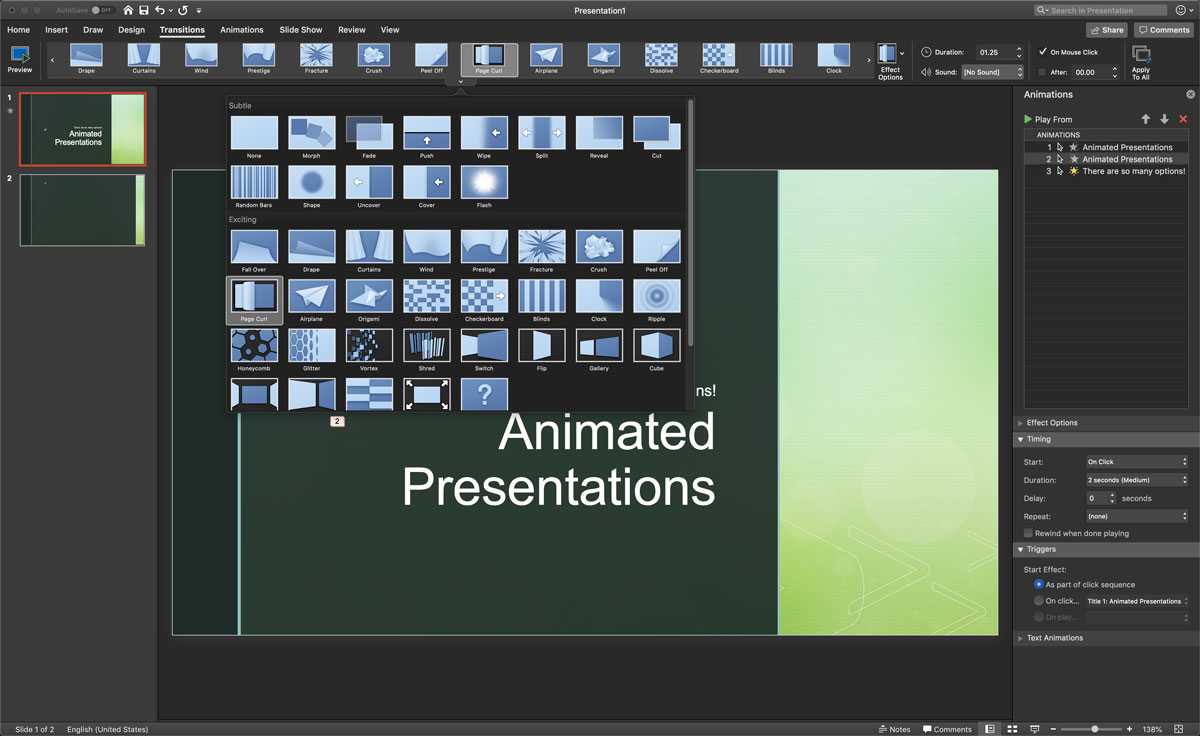Open the Start timing dropdown
The height and width of the screenshot is (736, 1200).
coord(1137,462)
